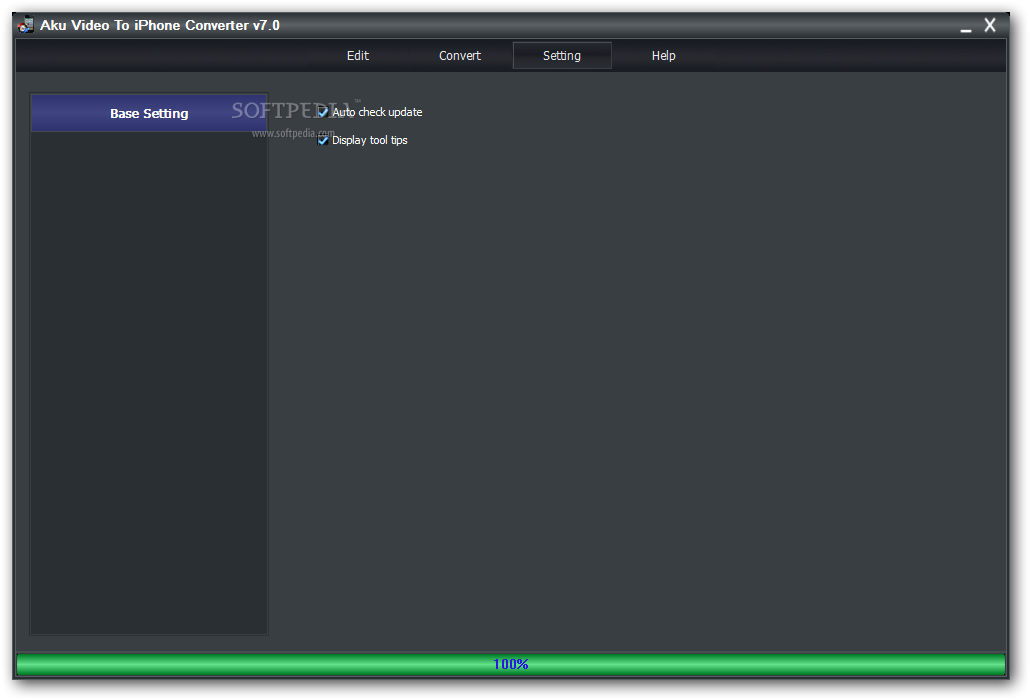Click the Aku Video To iPhone Converter title text
This screenshot has height=700, width=1030.
coord(160,25)
